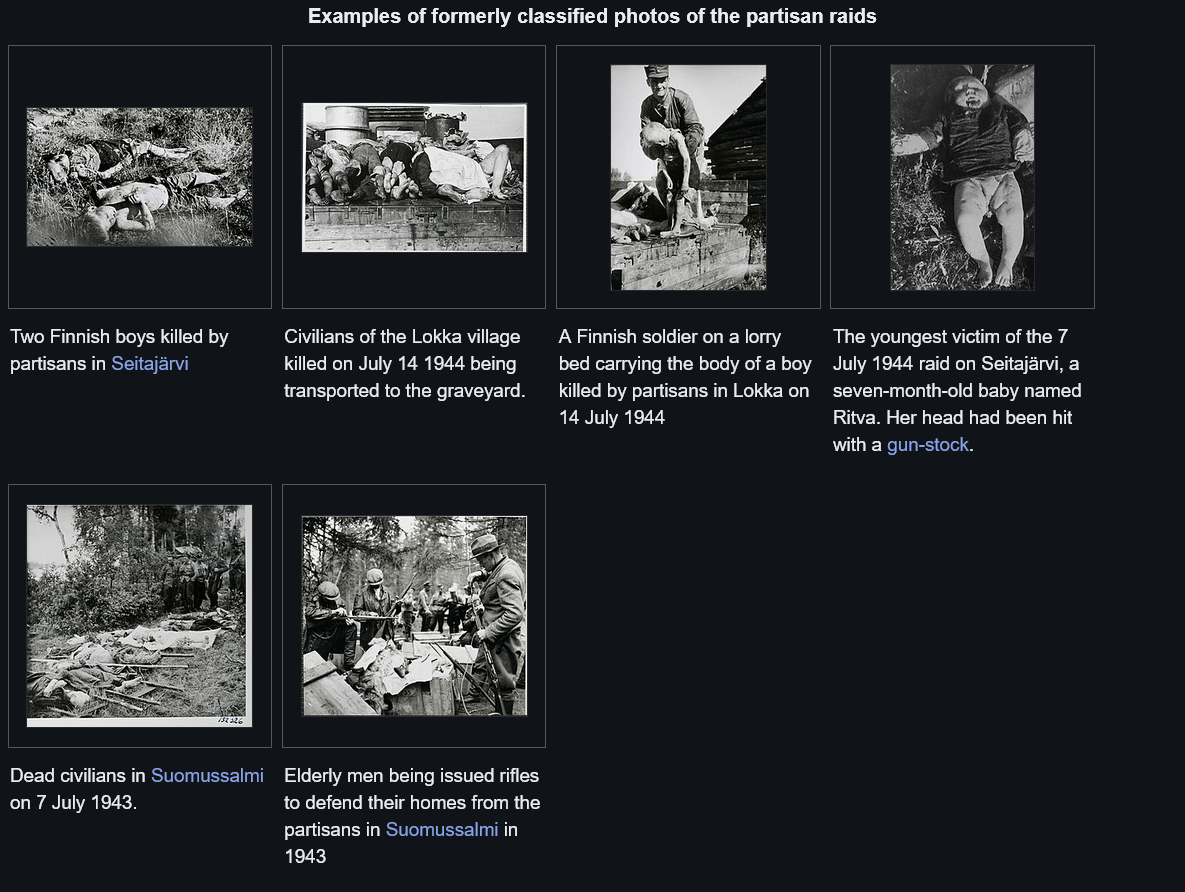View Dead civilians in Suomussalmi photo
Screen dimensions: 1185x892
pos(139,616)
